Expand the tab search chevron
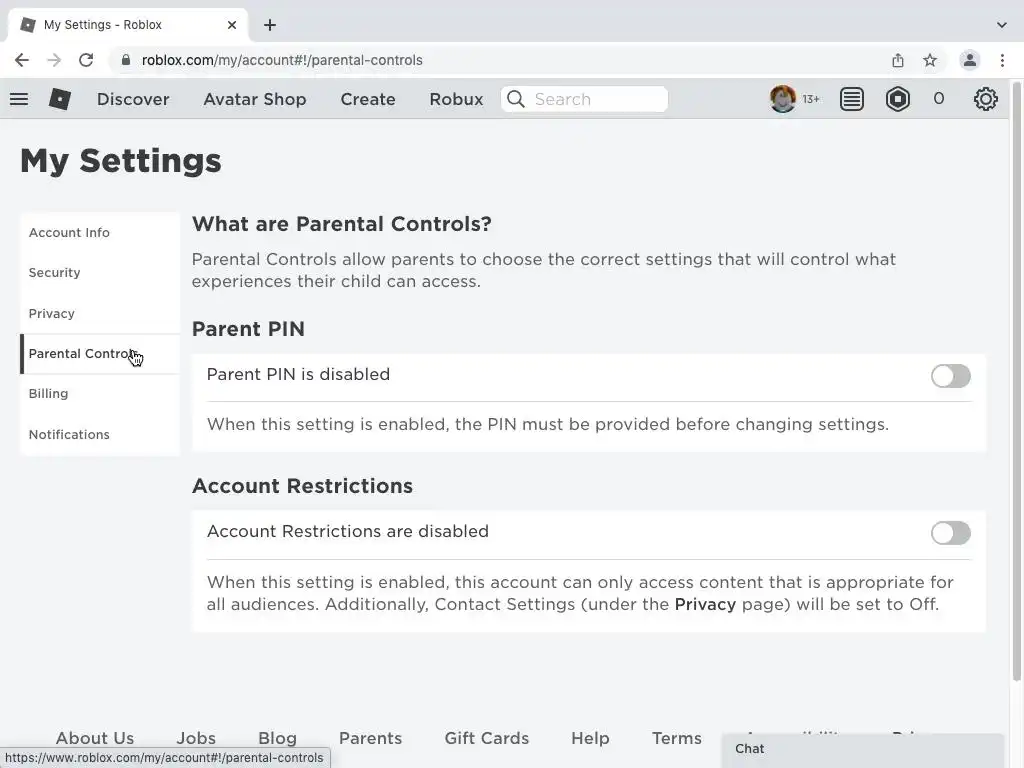Viewport: 1024px width, 768px height. coord(1002,25)
